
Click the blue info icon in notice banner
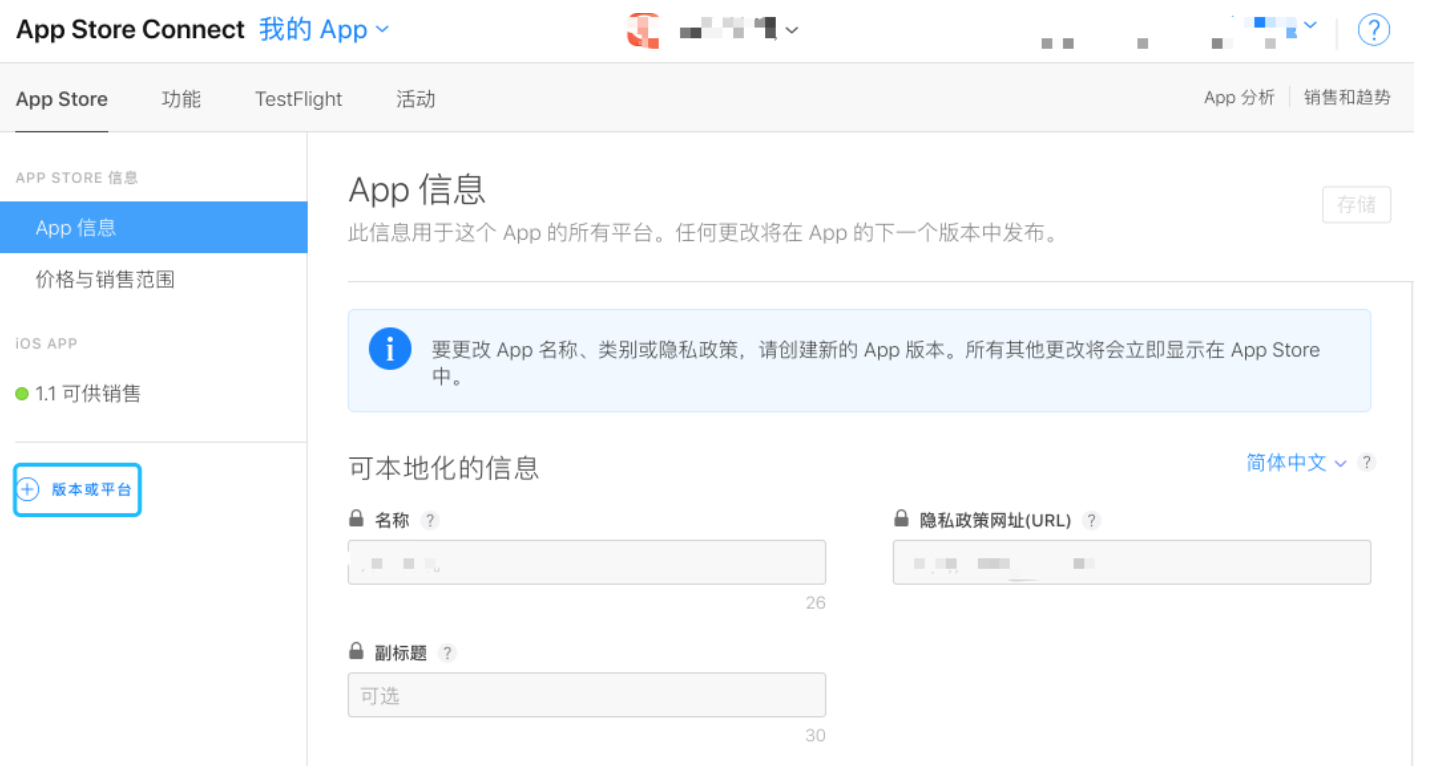coord(390,349)
